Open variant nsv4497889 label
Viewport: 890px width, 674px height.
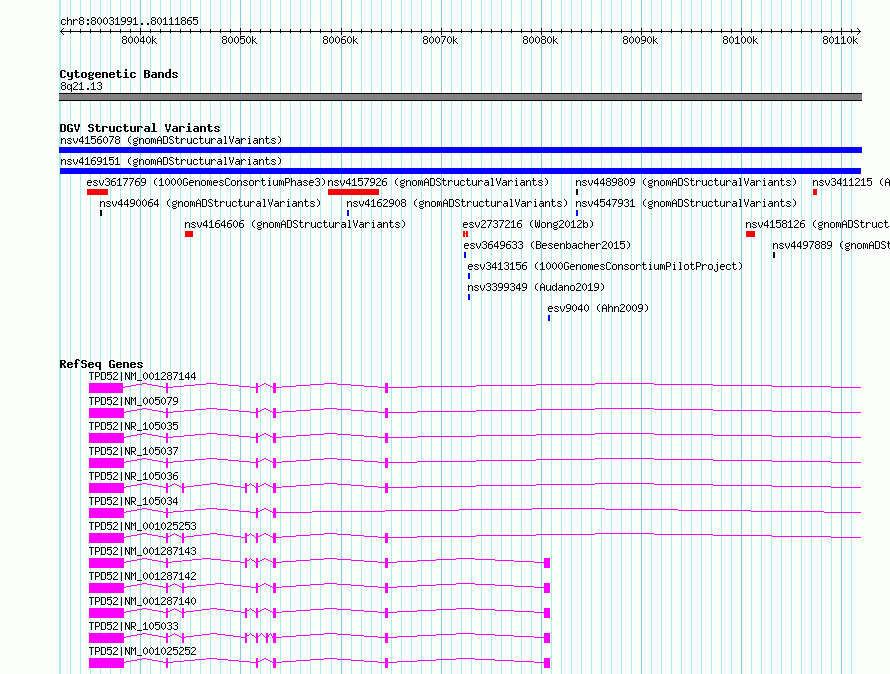830,245
